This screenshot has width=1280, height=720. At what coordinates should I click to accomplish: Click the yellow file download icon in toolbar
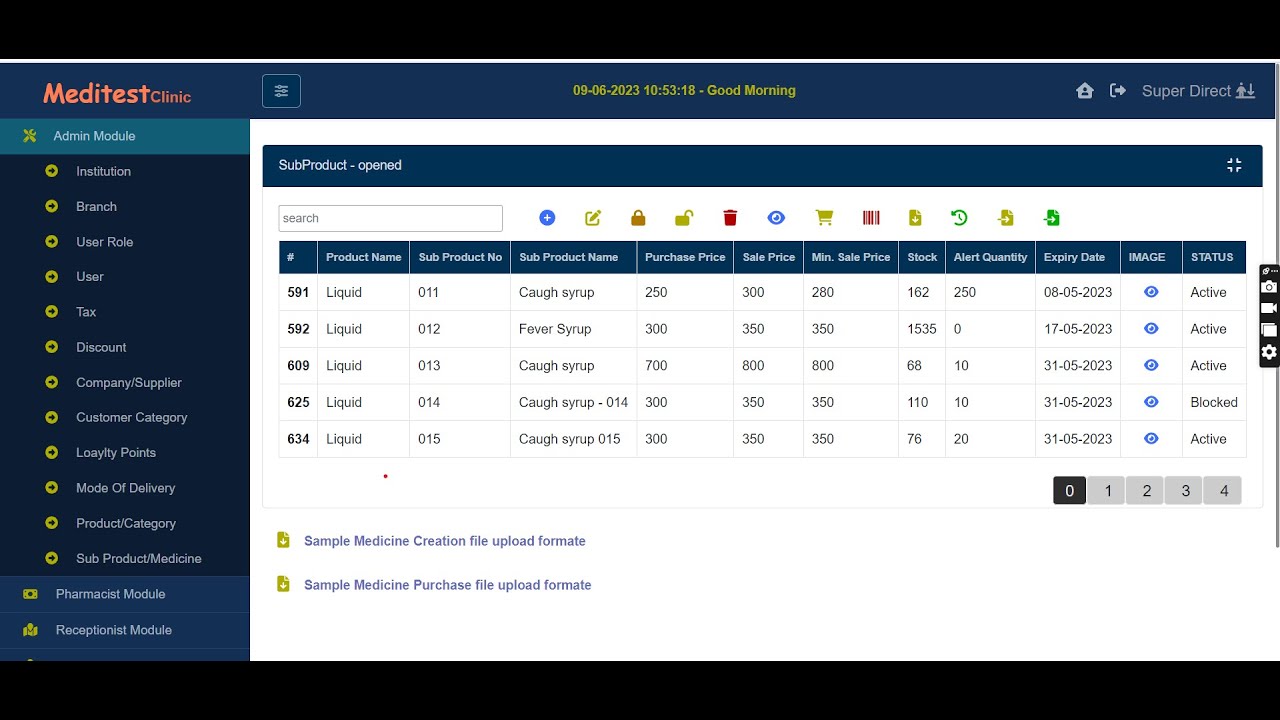coord(915,218)
